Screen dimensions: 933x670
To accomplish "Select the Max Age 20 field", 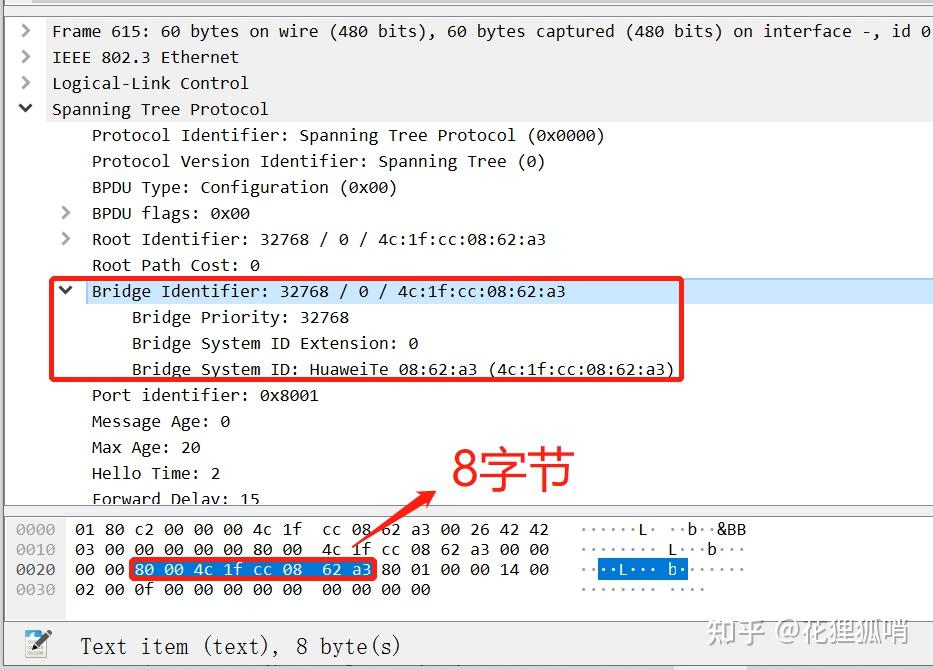I will [146, 447].
